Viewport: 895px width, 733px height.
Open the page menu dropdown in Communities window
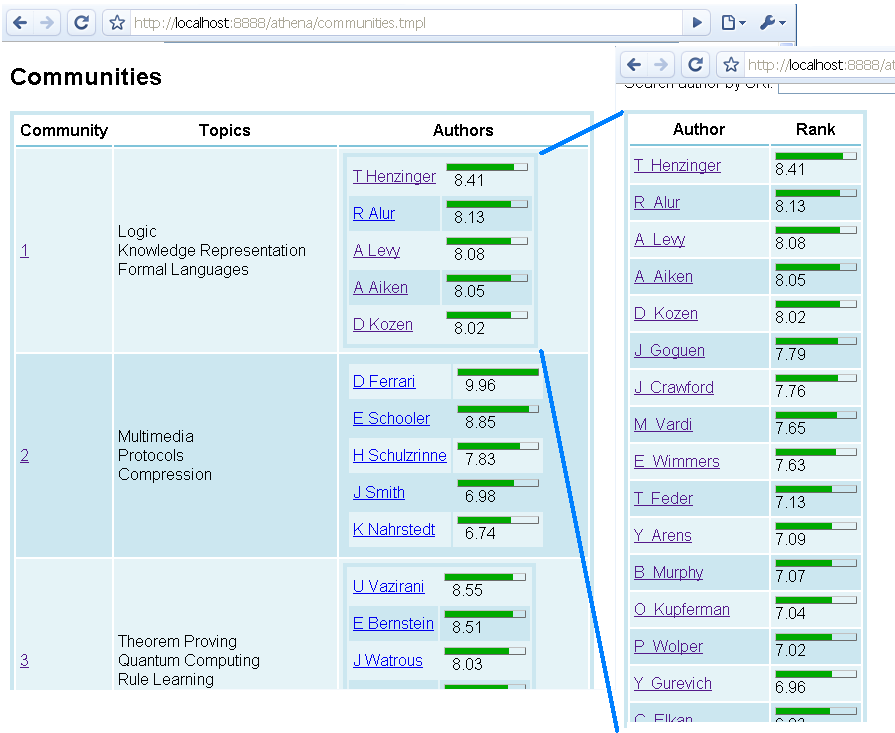(733, 23)
